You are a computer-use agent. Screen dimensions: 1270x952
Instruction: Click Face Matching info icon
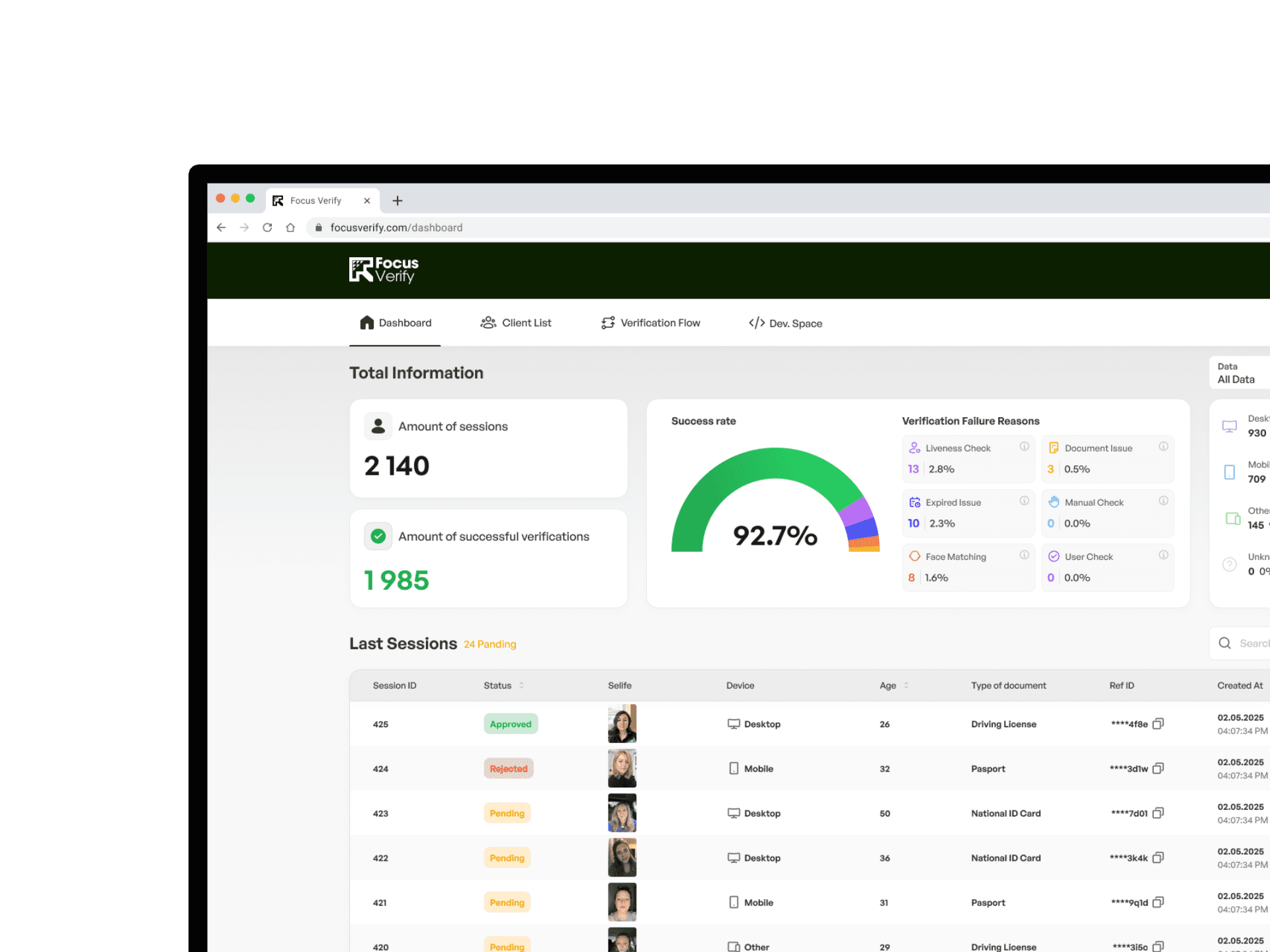[x=1024, y=555]
